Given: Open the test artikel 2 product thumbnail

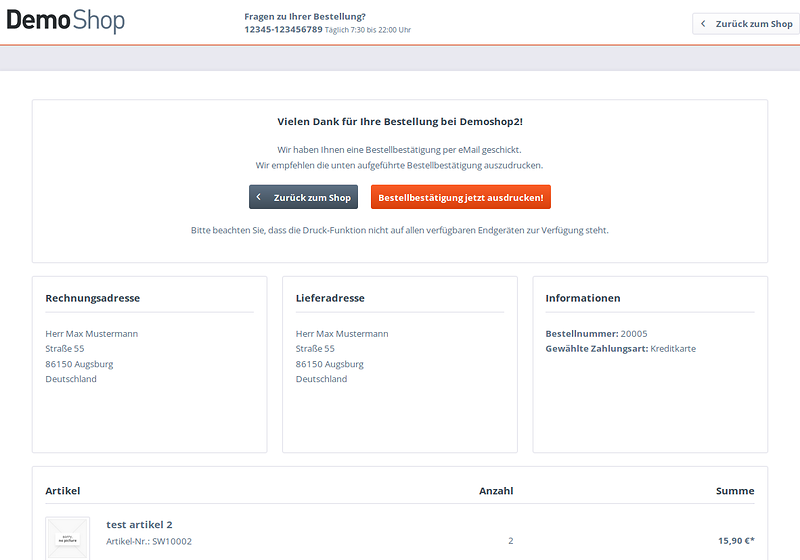Looking at the screenshot, I should (68, 538).
